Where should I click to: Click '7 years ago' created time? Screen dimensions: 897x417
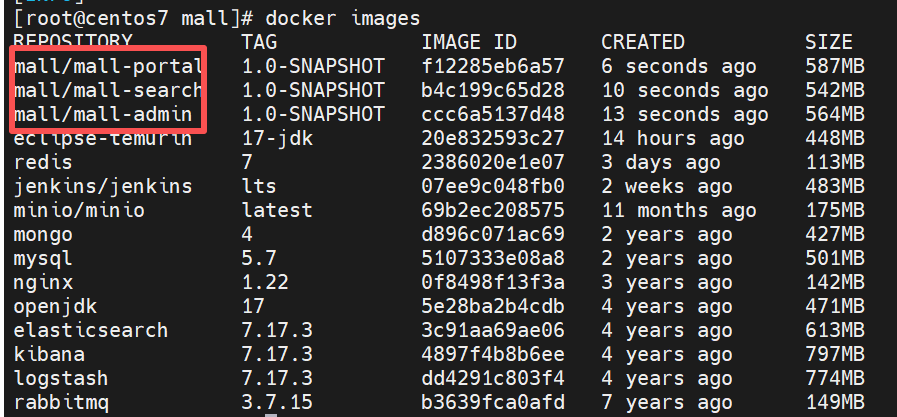tap(666, 403)
